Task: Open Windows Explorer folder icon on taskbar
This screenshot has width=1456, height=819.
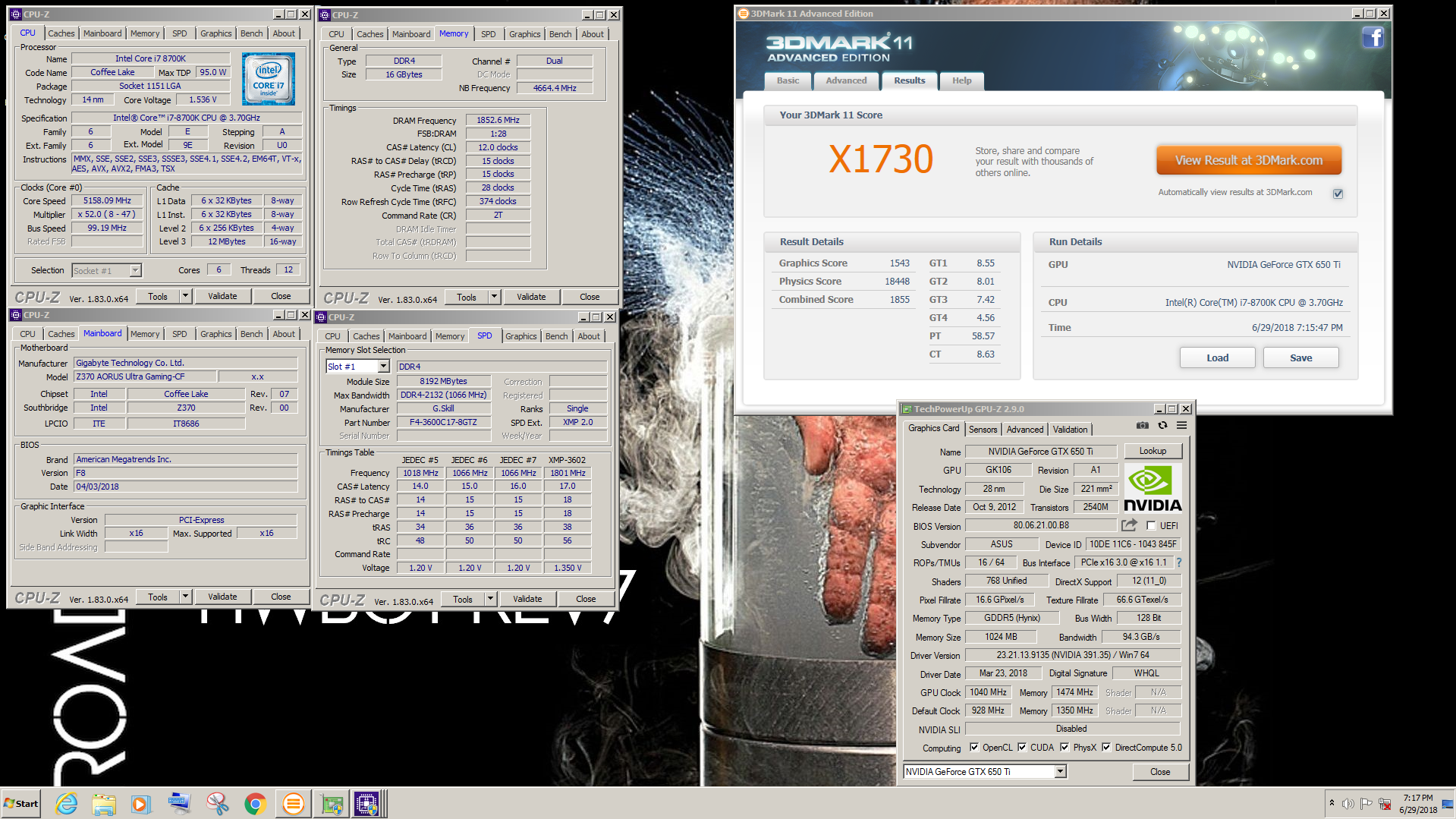Action: [104, 804]
